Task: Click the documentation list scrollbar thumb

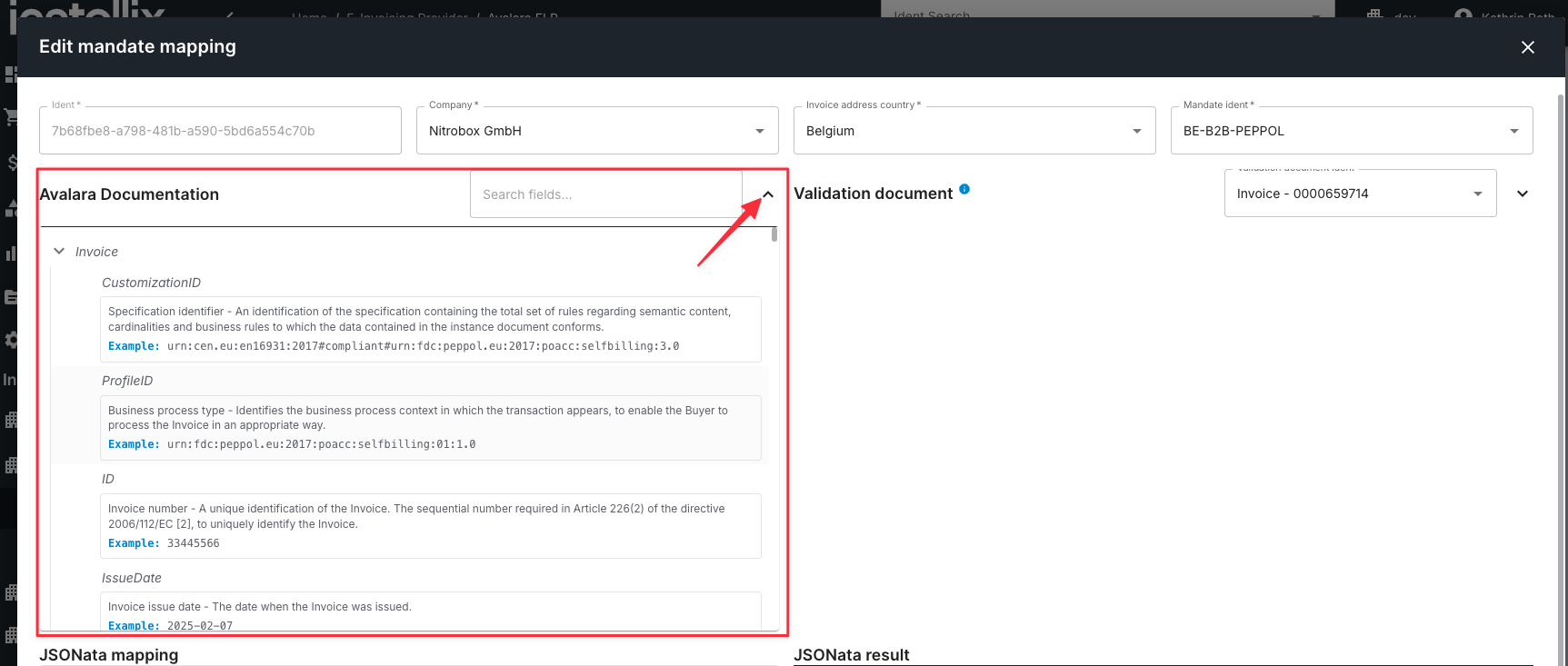Action: [774, 234]
